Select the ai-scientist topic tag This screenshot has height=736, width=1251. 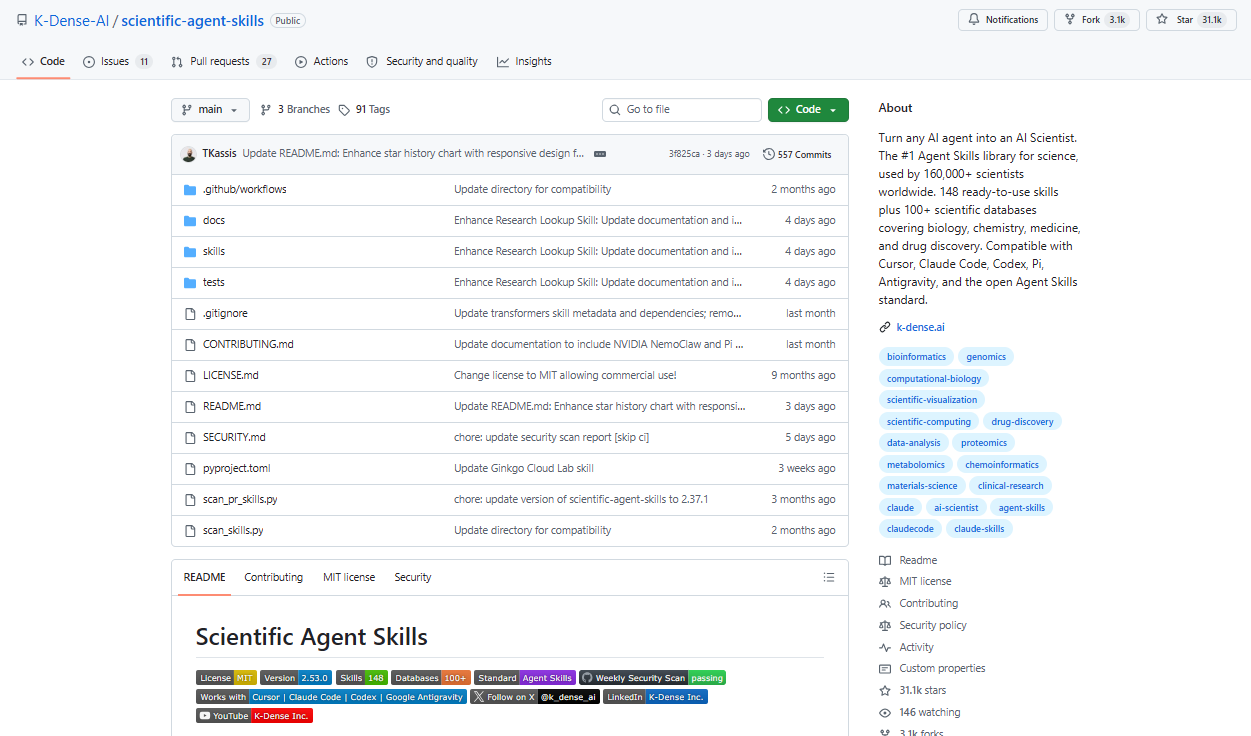click(956, 507)
